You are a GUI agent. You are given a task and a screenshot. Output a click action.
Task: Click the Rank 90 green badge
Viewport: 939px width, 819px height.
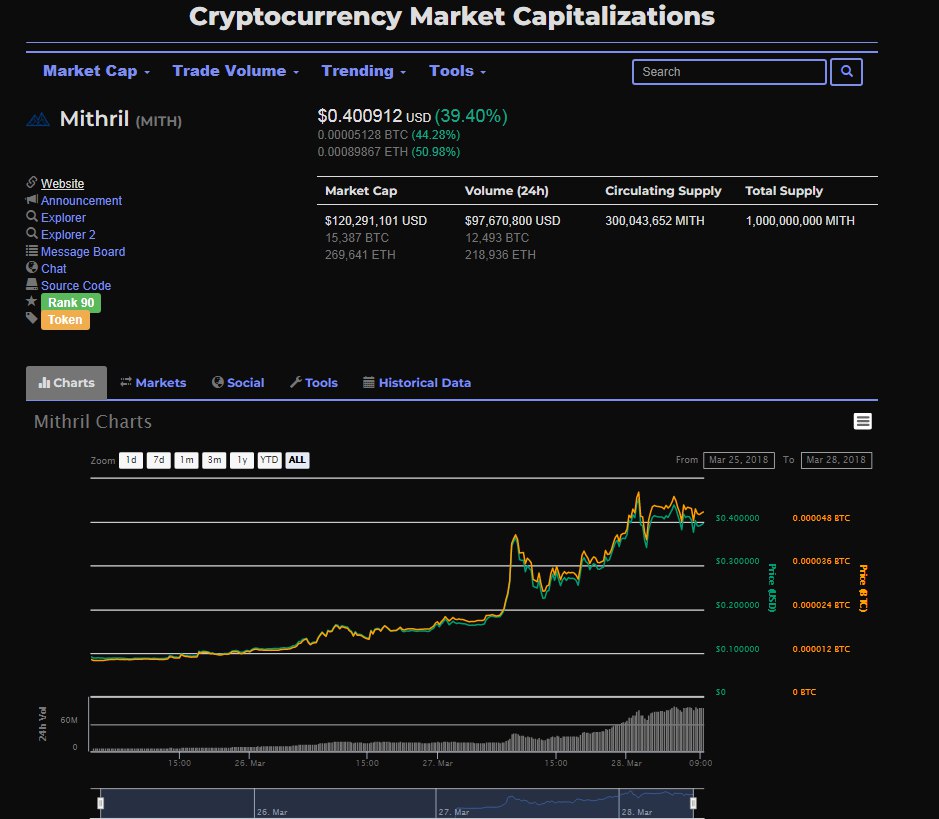(x=70, y=303)
